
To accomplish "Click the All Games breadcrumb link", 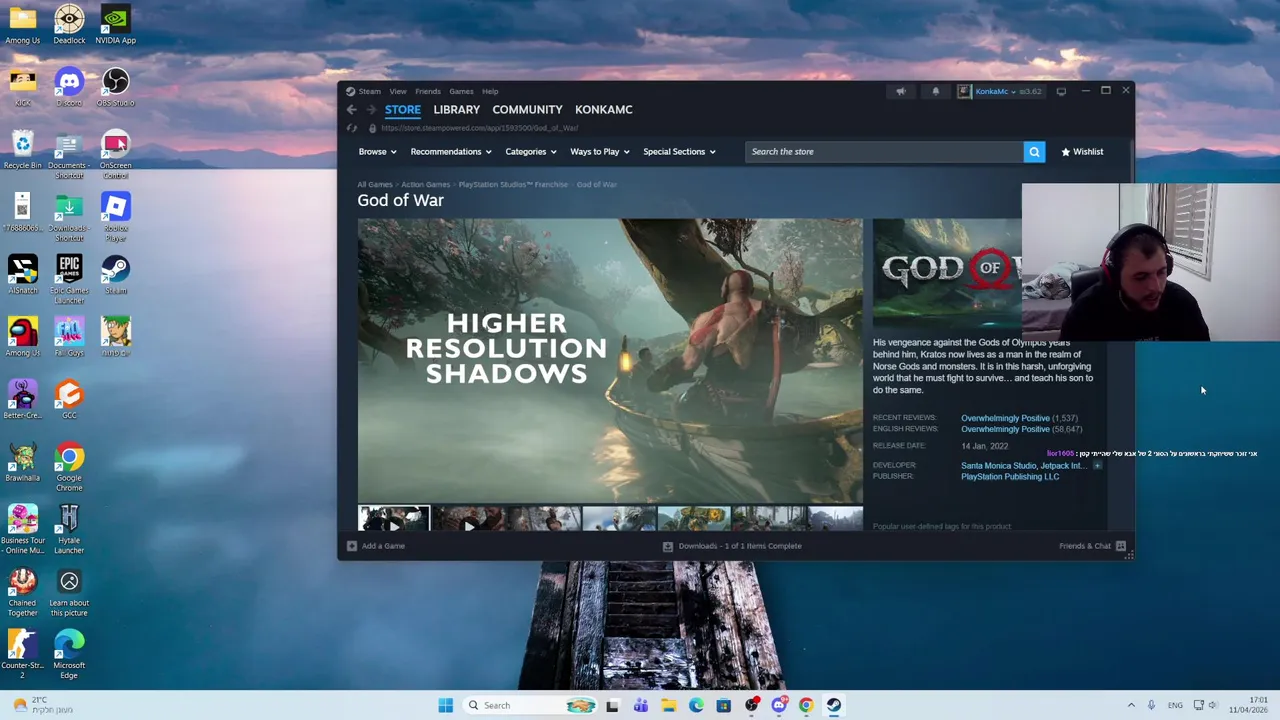I will tap(375, 185).
